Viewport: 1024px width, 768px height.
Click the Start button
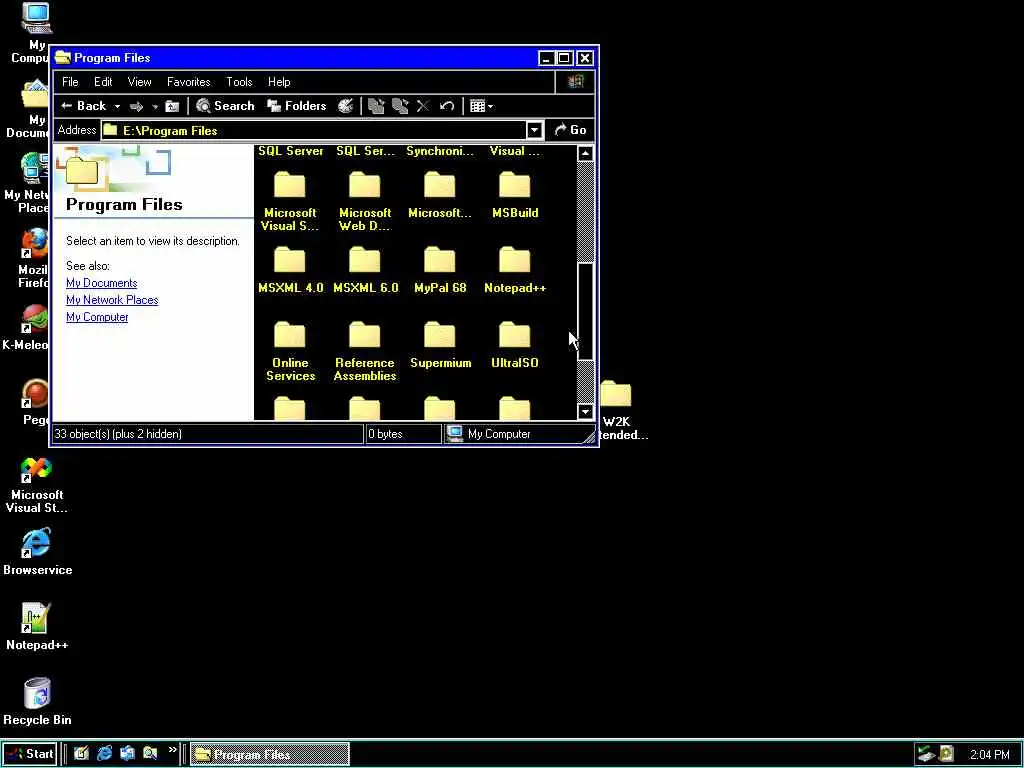(29, 754)
